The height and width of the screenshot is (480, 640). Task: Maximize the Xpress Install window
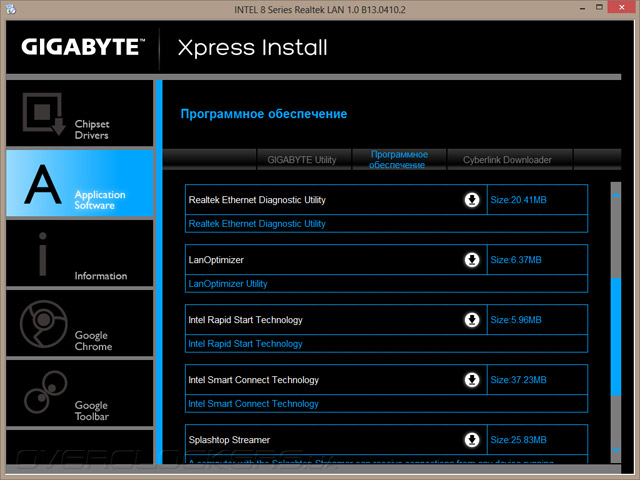[599, 7]
